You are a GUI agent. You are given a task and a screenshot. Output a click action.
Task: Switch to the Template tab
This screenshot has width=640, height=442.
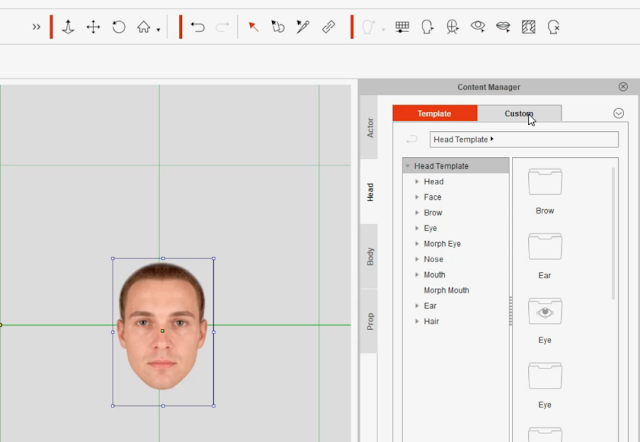point(435,113)
